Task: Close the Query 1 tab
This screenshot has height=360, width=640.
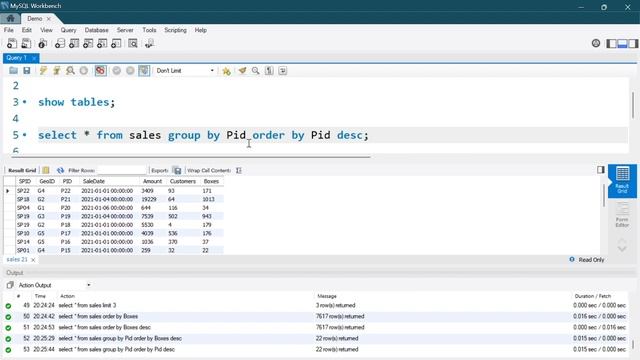Action: pyautogui.click(x=34, y=58)
